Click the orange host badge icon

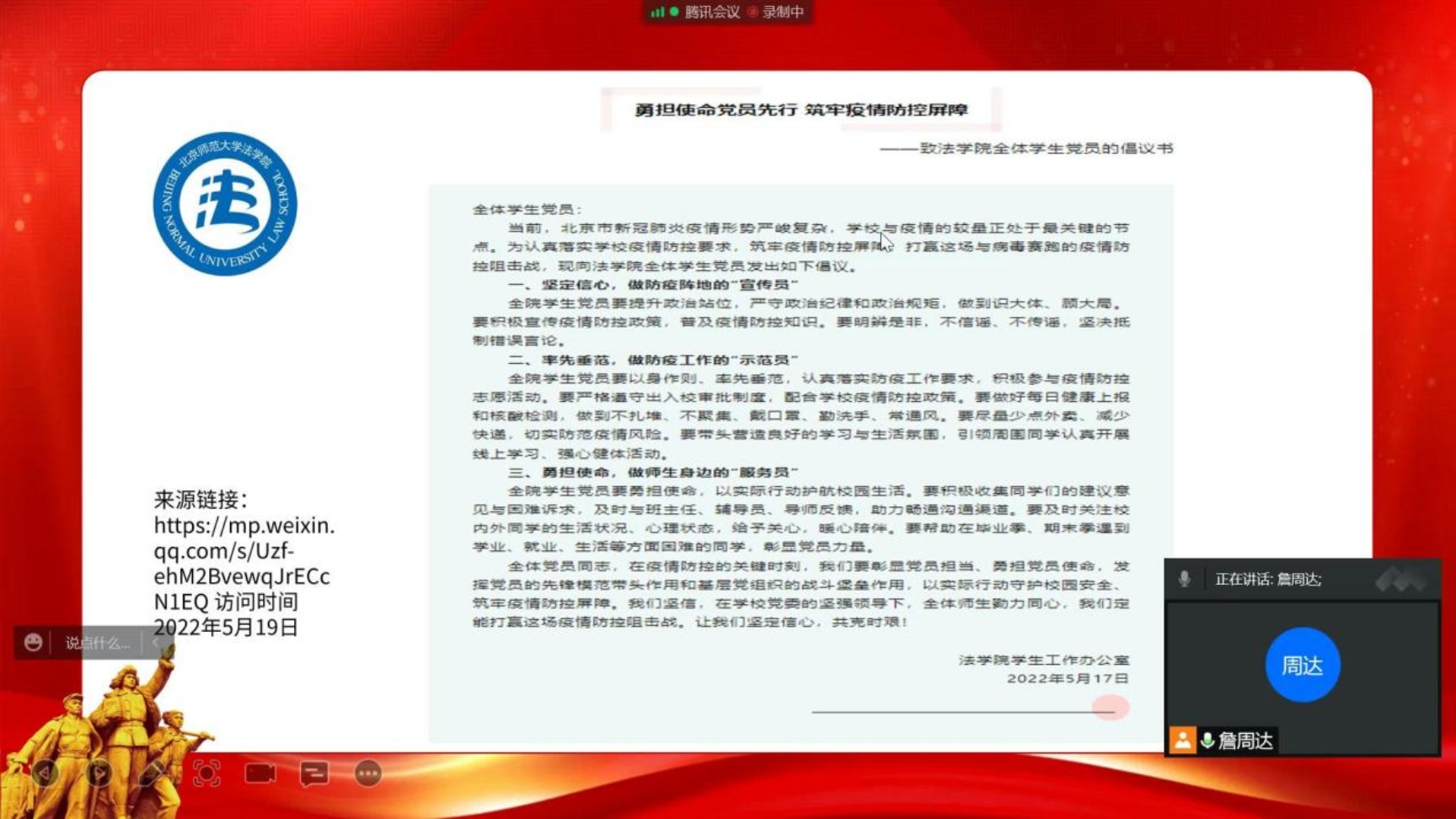1182,741
